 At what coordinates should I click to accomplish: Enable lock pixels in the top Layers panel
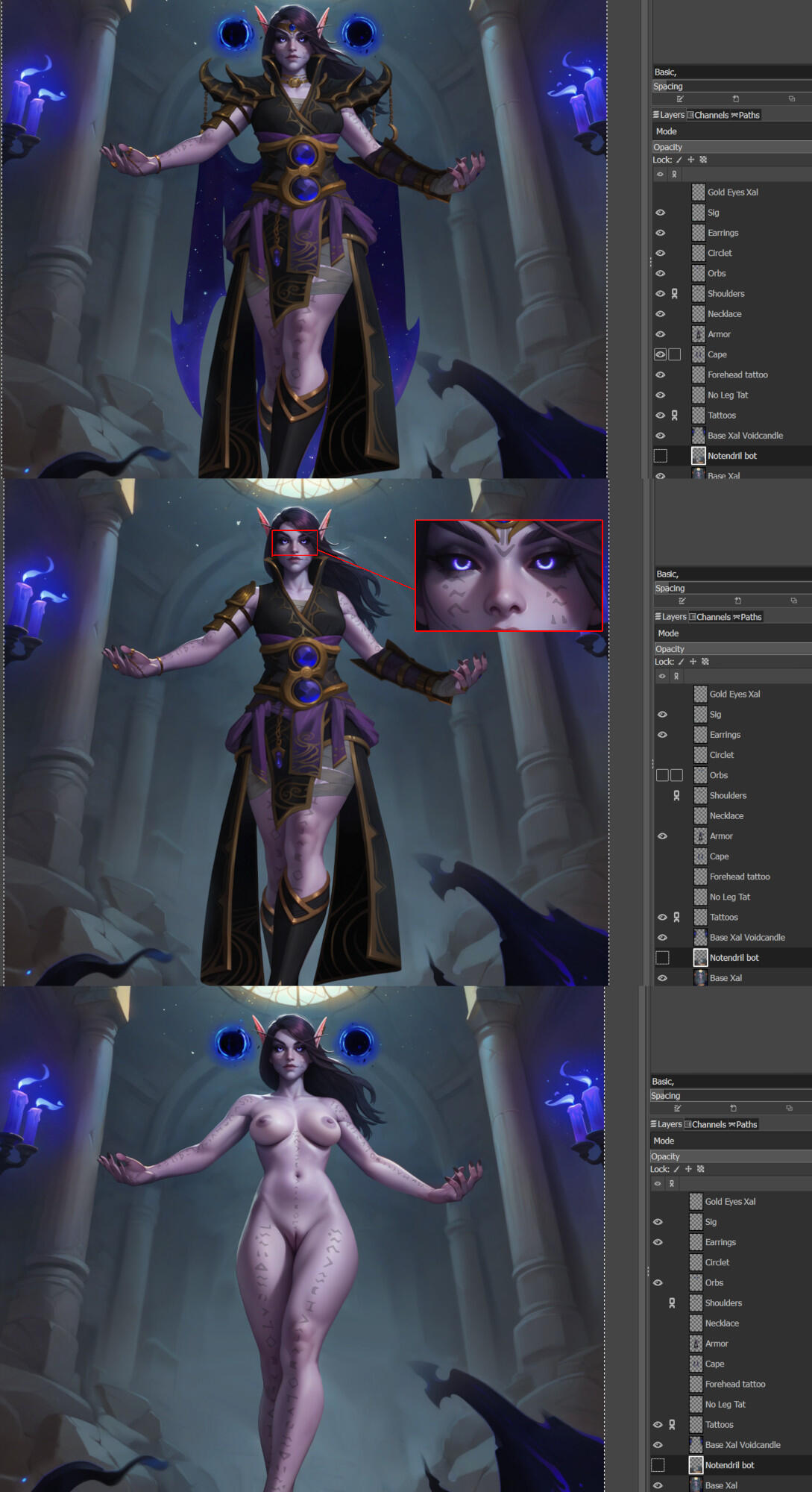tap(679, 160)
